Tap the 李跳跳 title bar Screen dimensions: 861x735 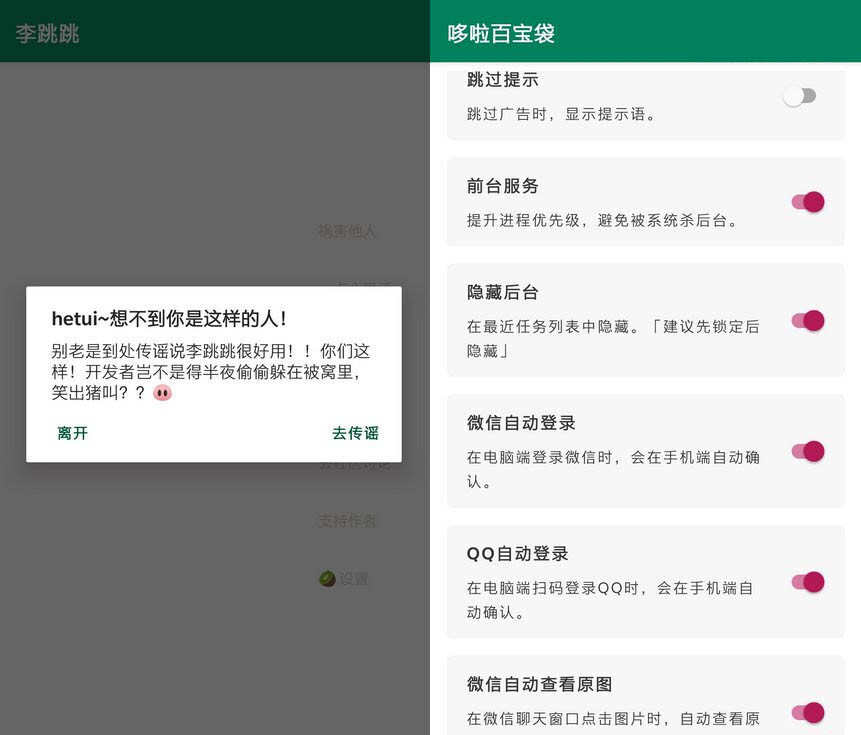pyautogui.click(x=45, y=31)
